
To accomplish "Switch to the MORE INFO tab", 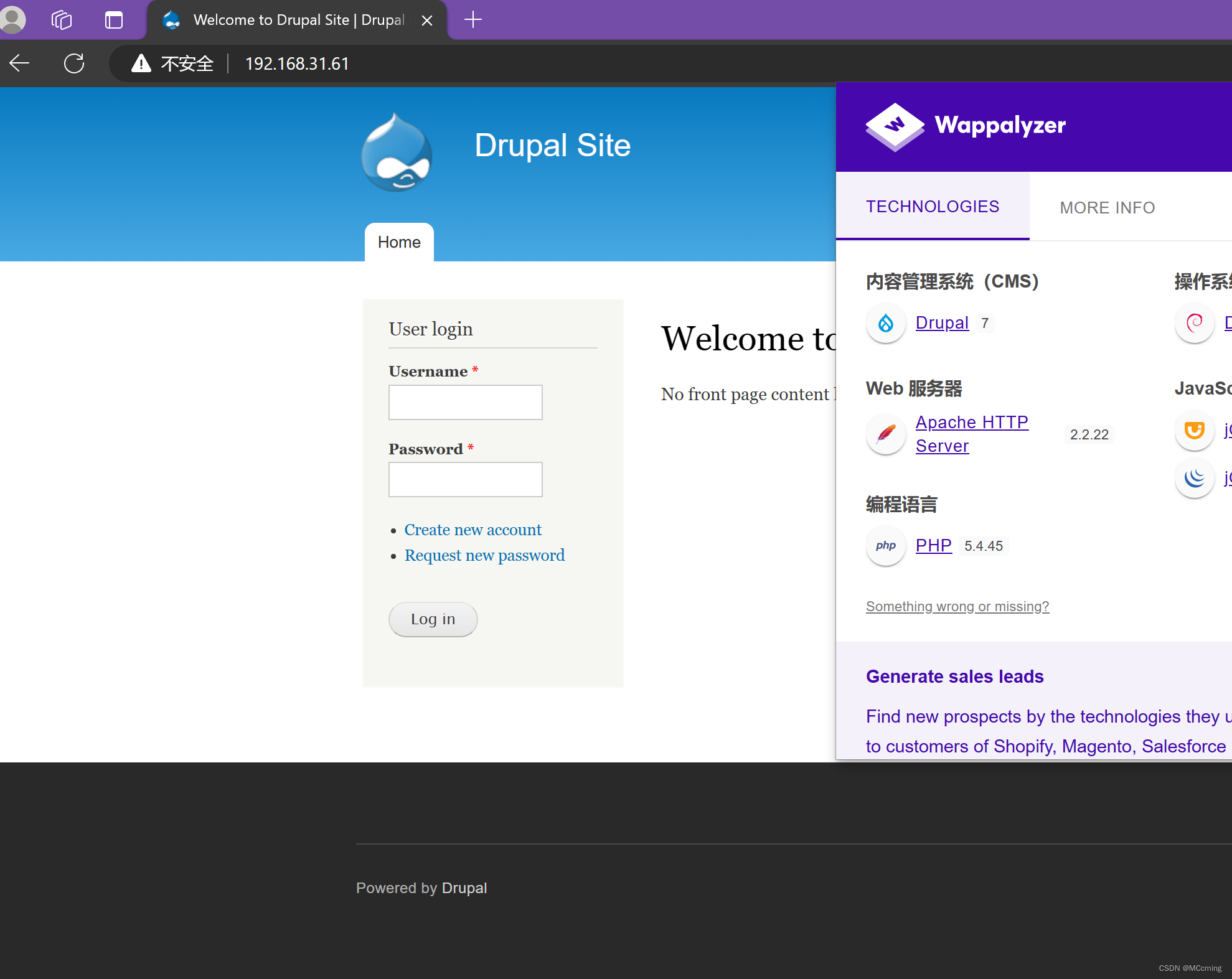I will point(1107,208).
